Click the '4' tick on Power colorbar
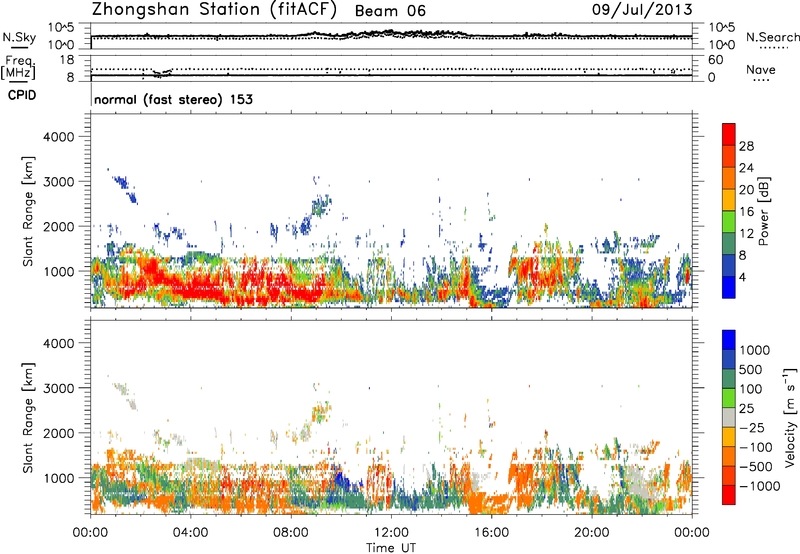This screenshot has width=800, height=554. pos(743,277)
